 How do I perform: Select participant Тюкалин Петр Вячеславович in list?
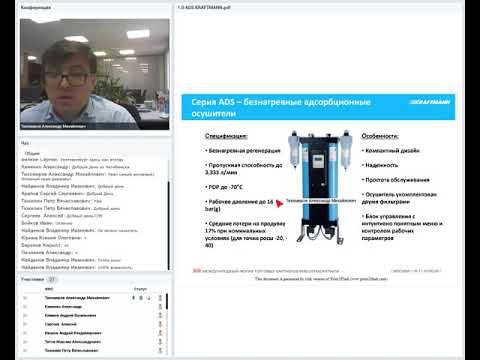point(71,350)
